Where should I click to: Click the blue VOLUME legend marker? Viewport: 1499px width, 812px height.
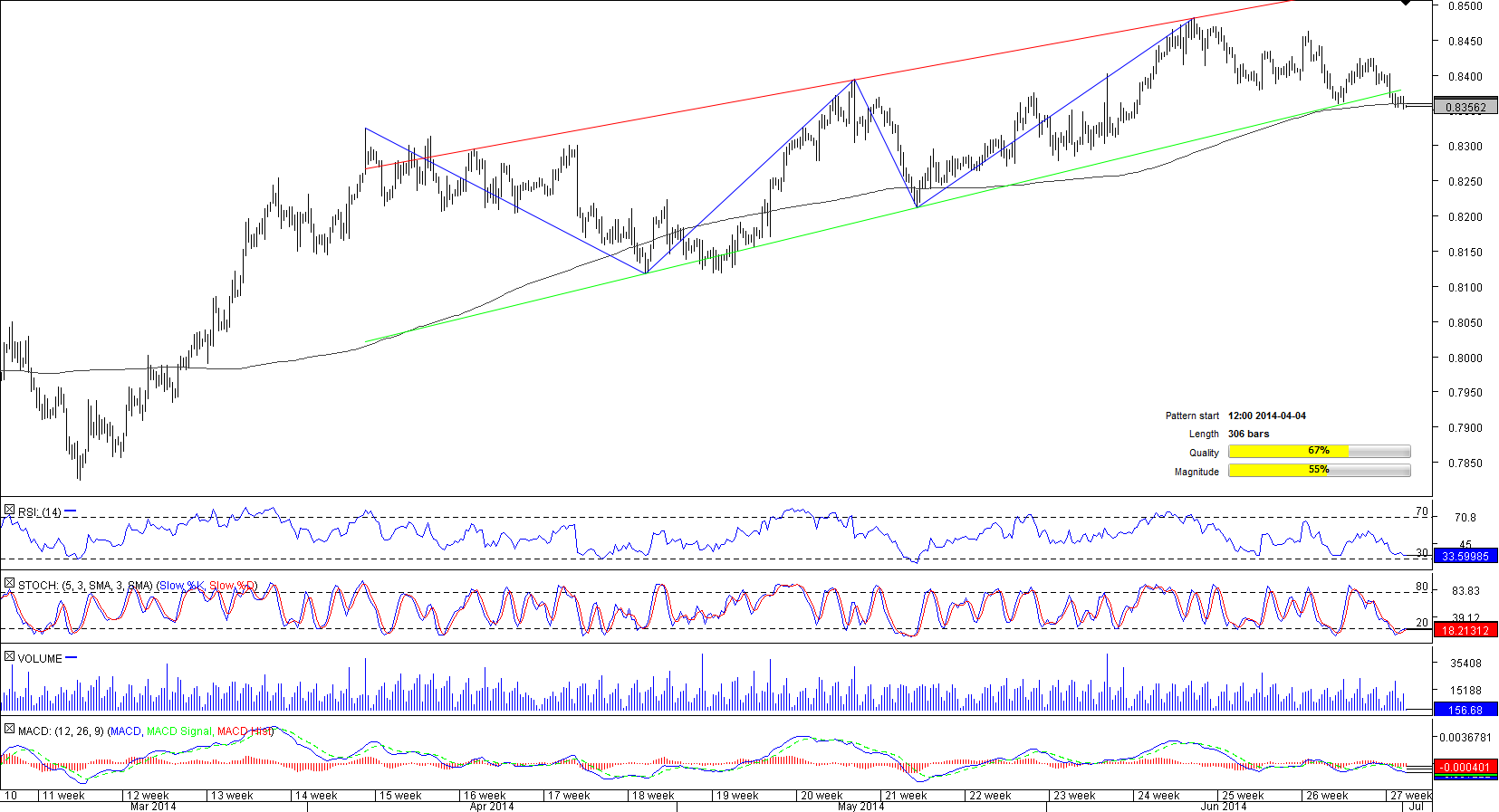pyautogui.click(x=72, y=658)
